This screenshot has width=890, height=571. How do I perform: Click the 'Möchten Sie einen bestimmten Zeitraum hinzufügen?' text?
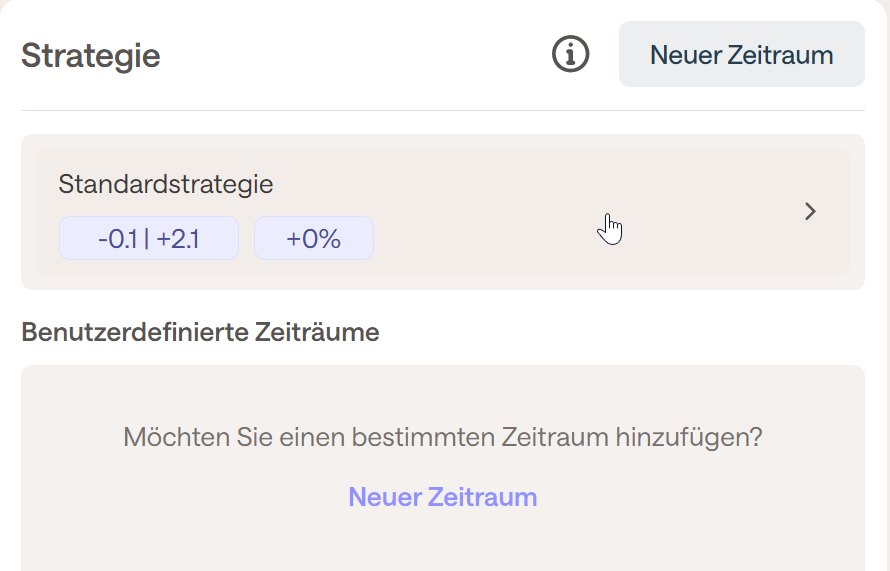[x=442, y=437]
